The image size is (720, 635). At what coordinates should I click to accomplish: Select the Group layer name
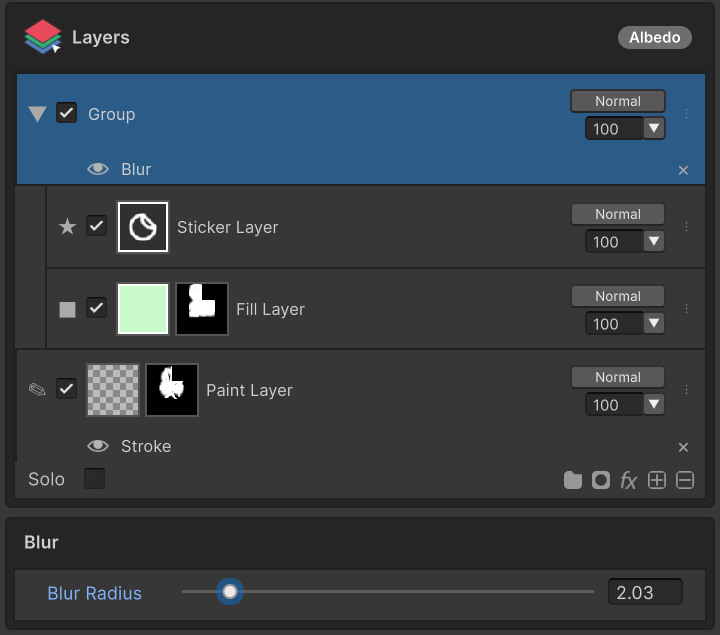tap(112, 114)
